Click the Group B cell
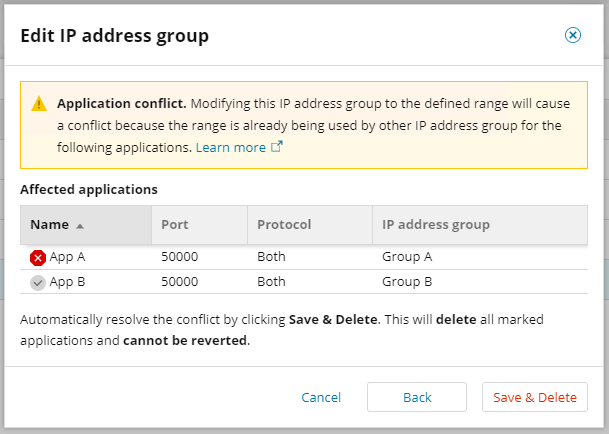The height and width of the screenshot is (434, 609). tap(407, 282)
